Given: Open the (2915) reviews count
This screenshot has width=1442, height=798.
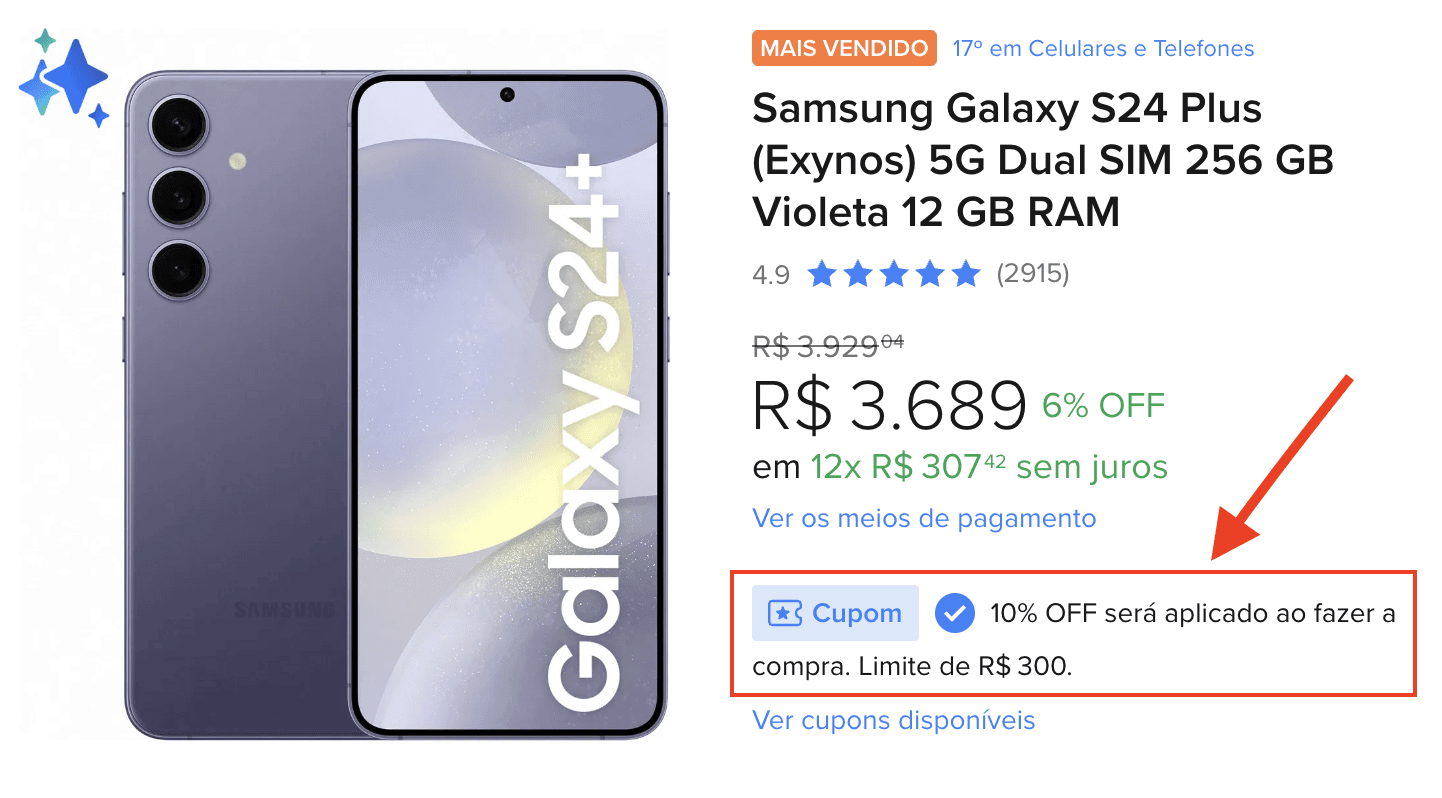Looking at the screenshot, I should pos(1033,274).
